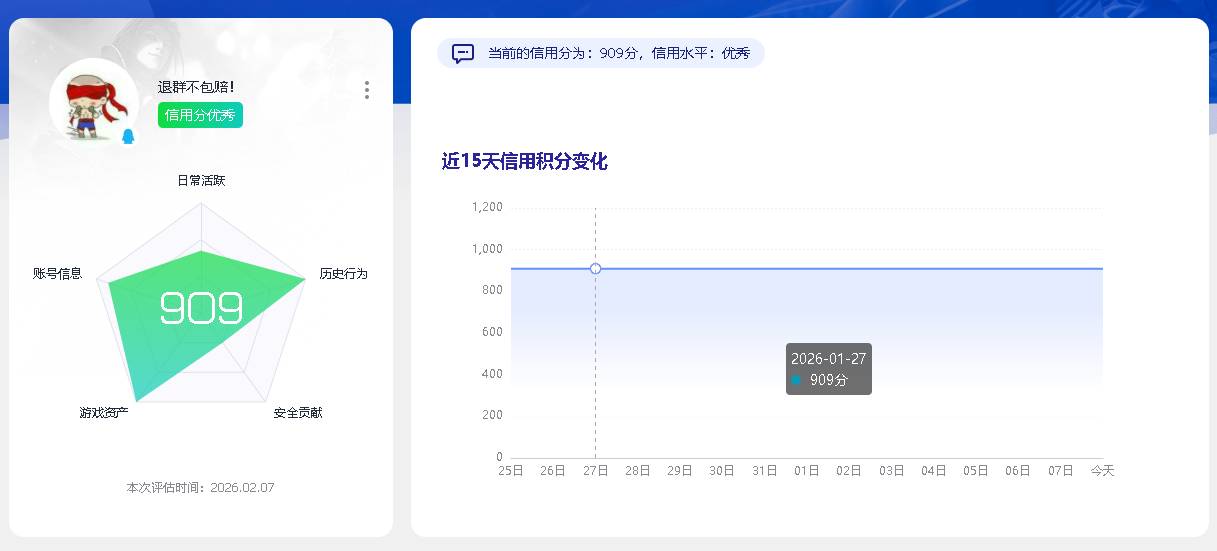
Task: Select the 游戏资产 radar axis label
Action: coord(105,413)
